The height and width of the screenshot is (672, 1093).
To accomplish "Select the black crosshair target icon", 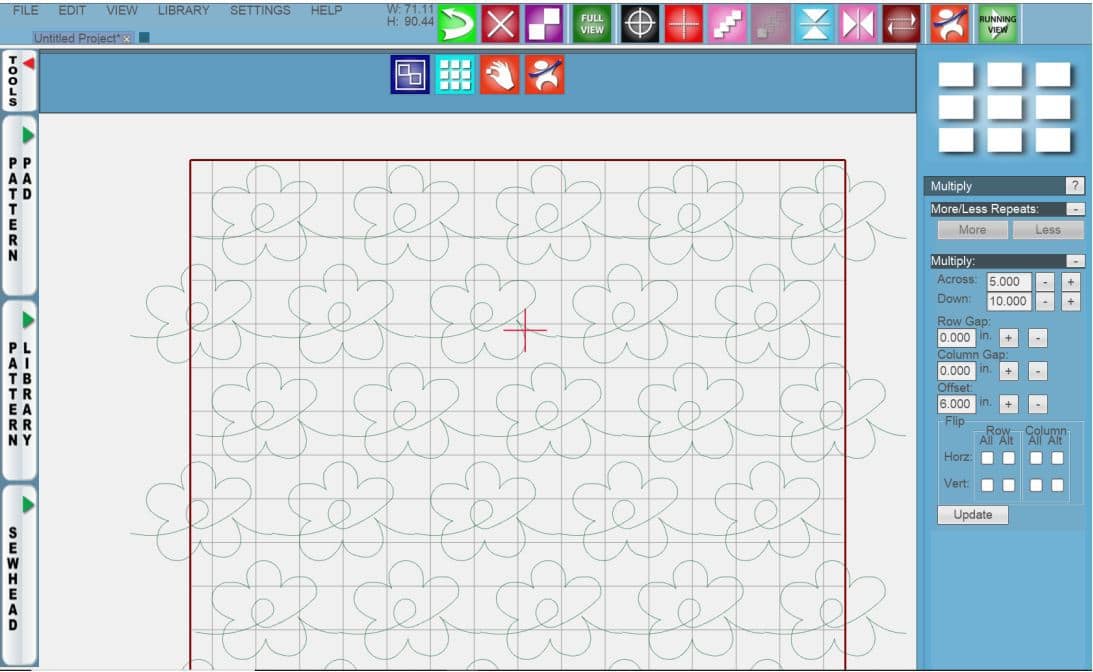I will (640, 24).
